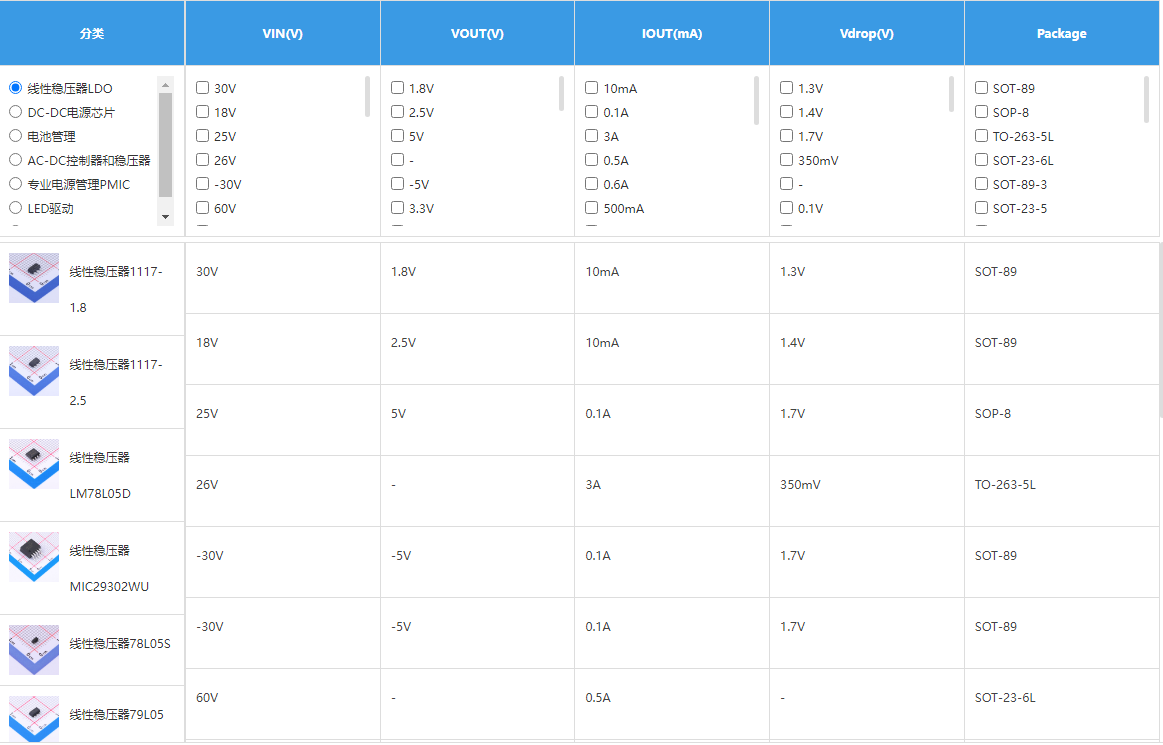Open the 线性稳压器 LM78L05D product link
Viewport: 1163px width, 745px height.
point(100,475)
